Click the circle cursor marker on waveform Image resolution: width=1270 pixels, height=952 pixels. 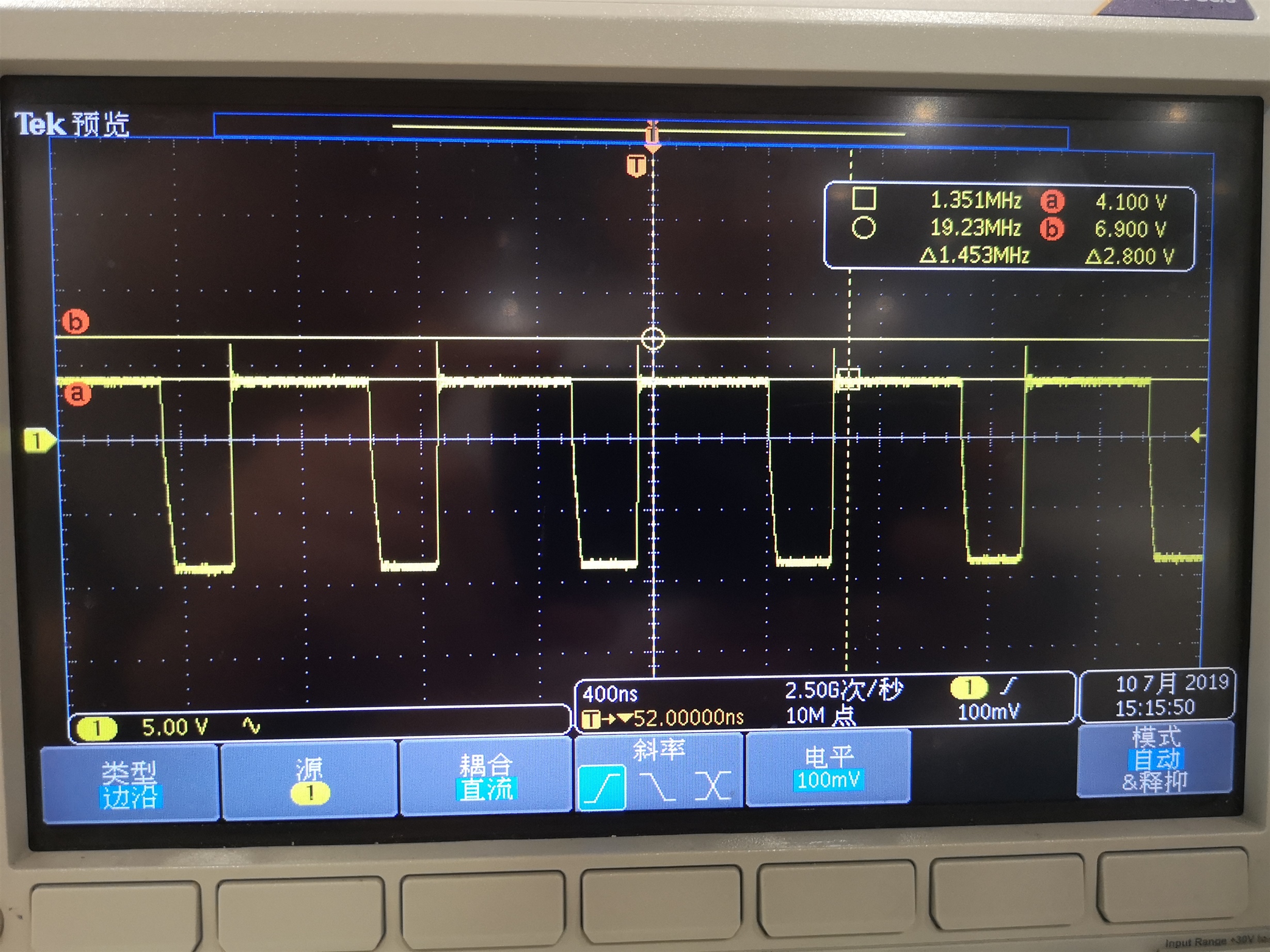pos(653,339)
